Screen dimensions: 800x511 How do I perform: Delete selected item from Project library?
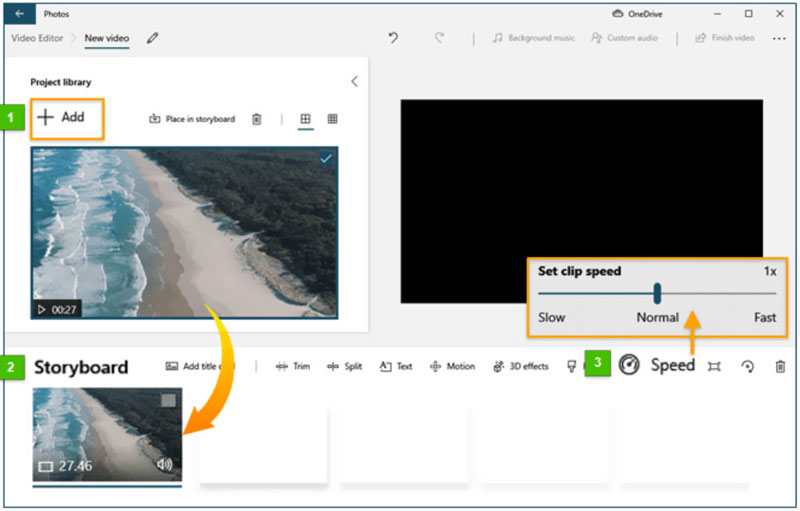pos(257,119)
